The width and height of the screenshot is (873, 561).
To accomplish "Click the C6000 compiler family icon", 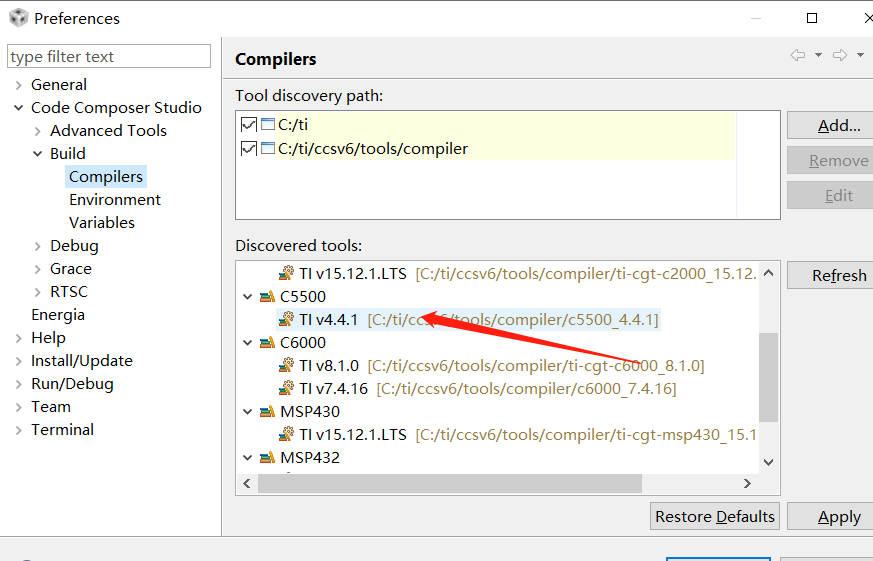I will (x=267, y=343).
